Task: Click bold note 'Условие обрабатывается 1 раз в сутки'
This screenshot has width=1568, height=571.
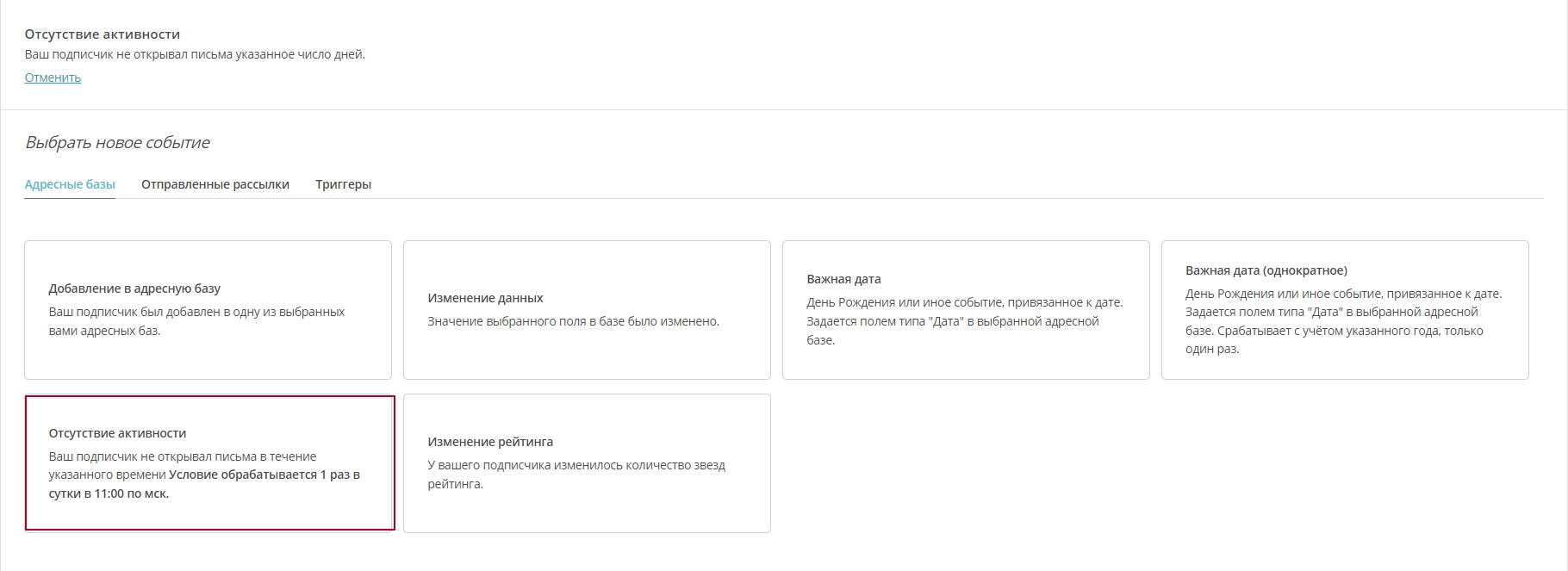Action: (x=204, y=484)
